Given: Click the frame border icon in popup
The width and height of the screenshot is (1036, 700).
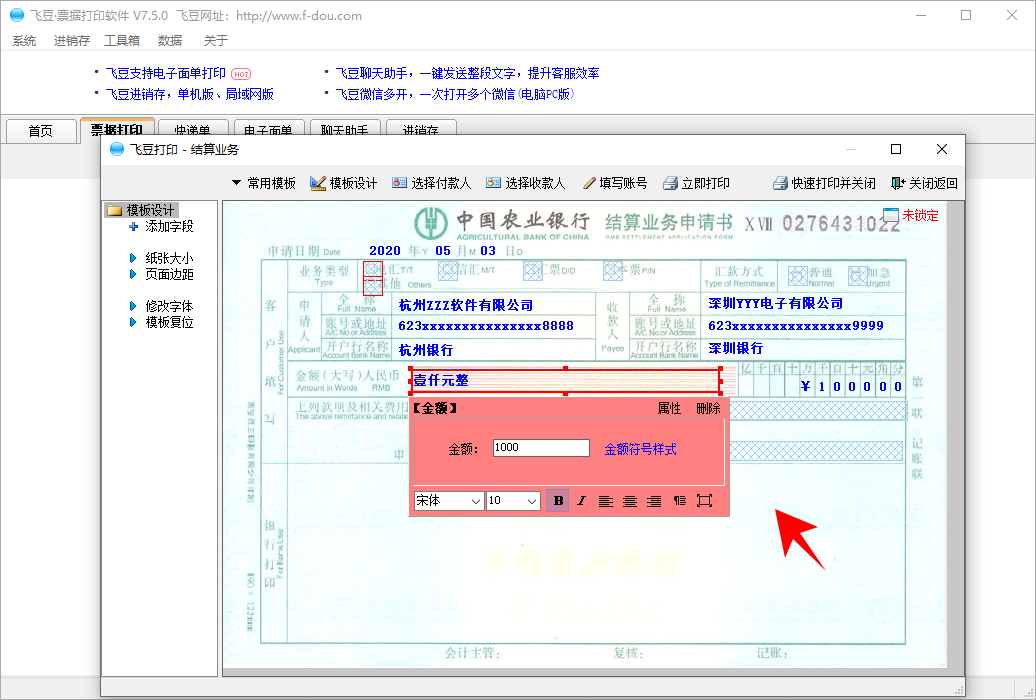Looking at the screenshot, I should [704, 501].
